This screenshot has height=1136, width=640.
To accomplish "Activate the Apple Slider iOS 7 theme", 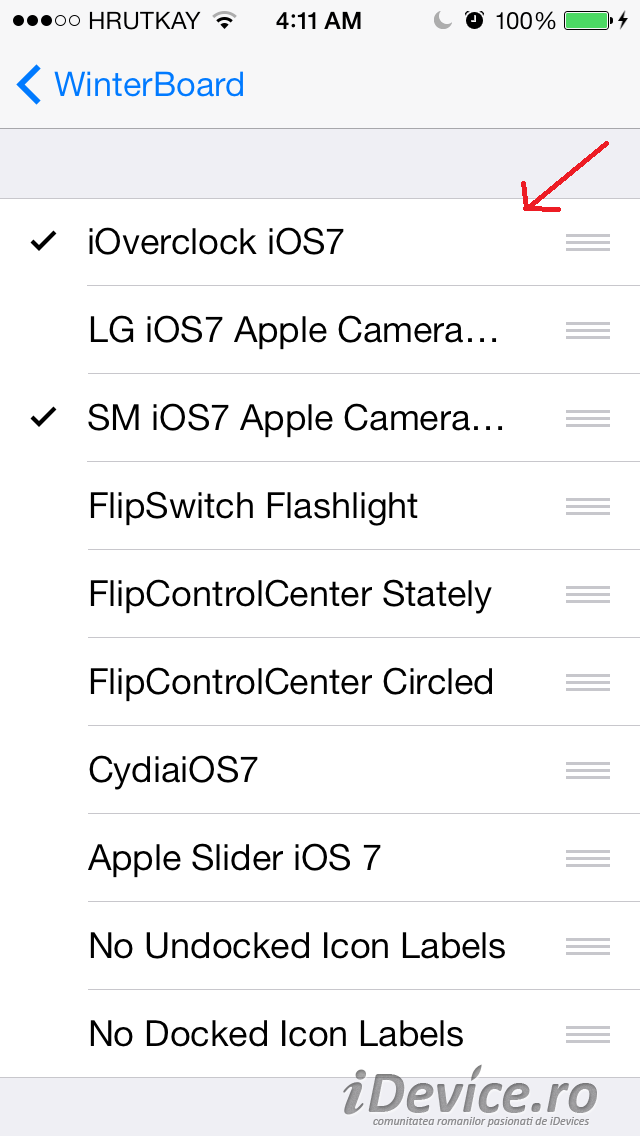I will (x=234, y=858).
